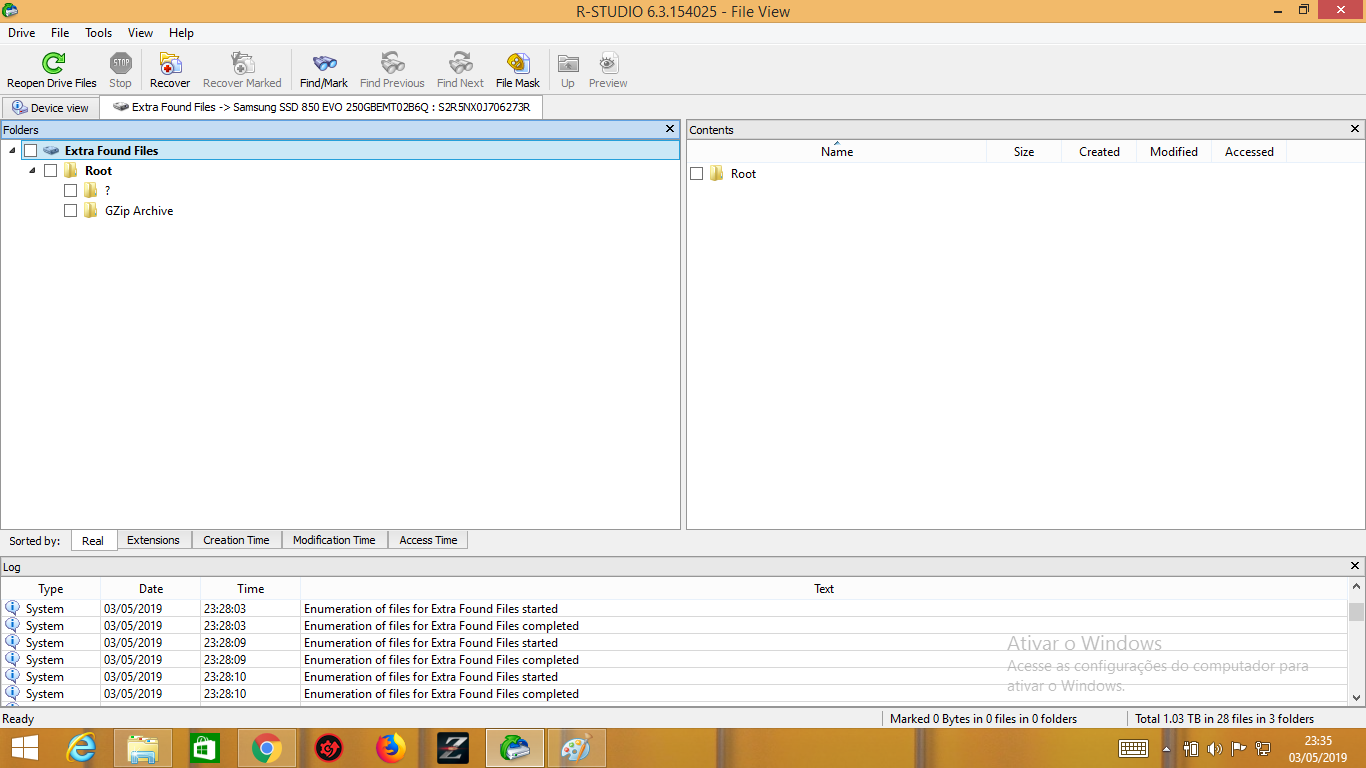Click the Modified column header
Image resolution: width=1366 pixels, height=768 pixels.
coord(1174,152)
